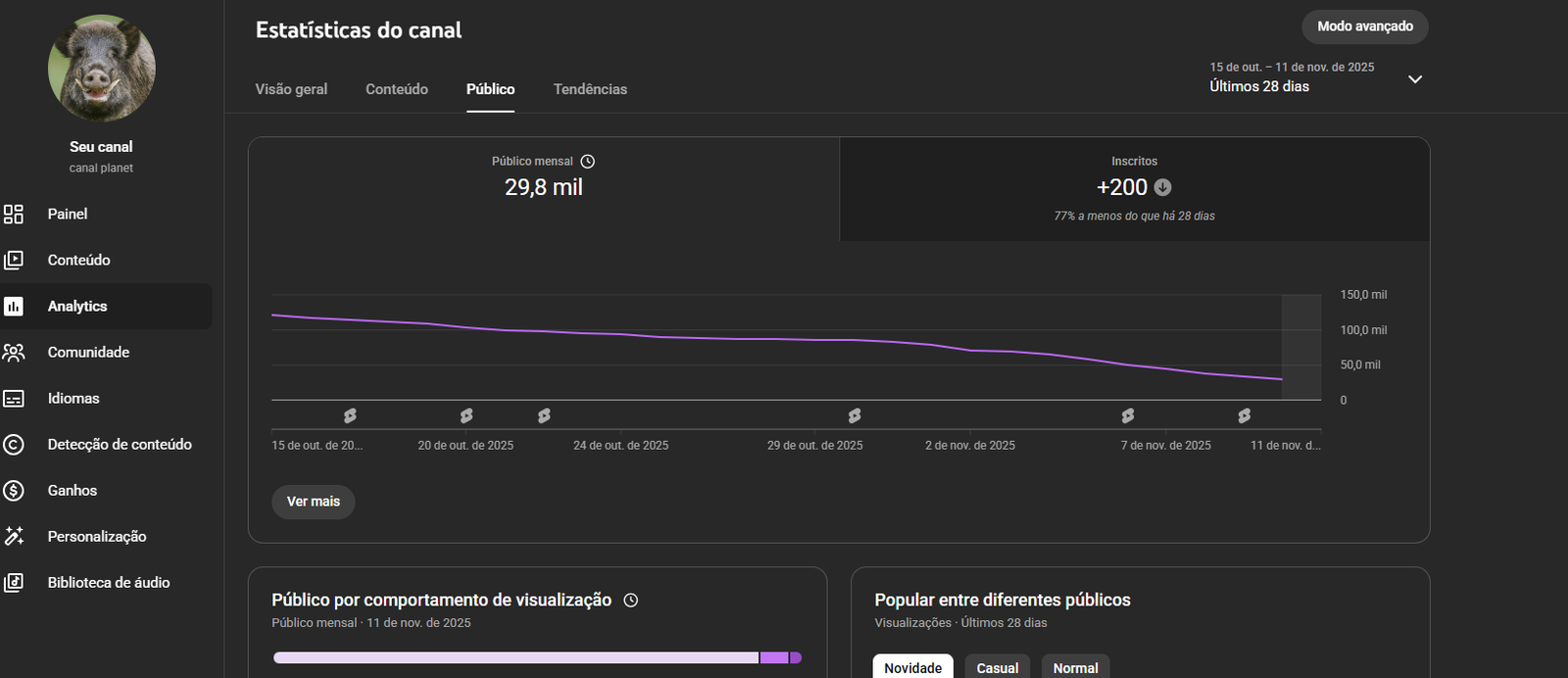Click the clock icon next to Público mensal
Image resolution: width=1568 pixels, height=678 pixels.
pos(588,162)
